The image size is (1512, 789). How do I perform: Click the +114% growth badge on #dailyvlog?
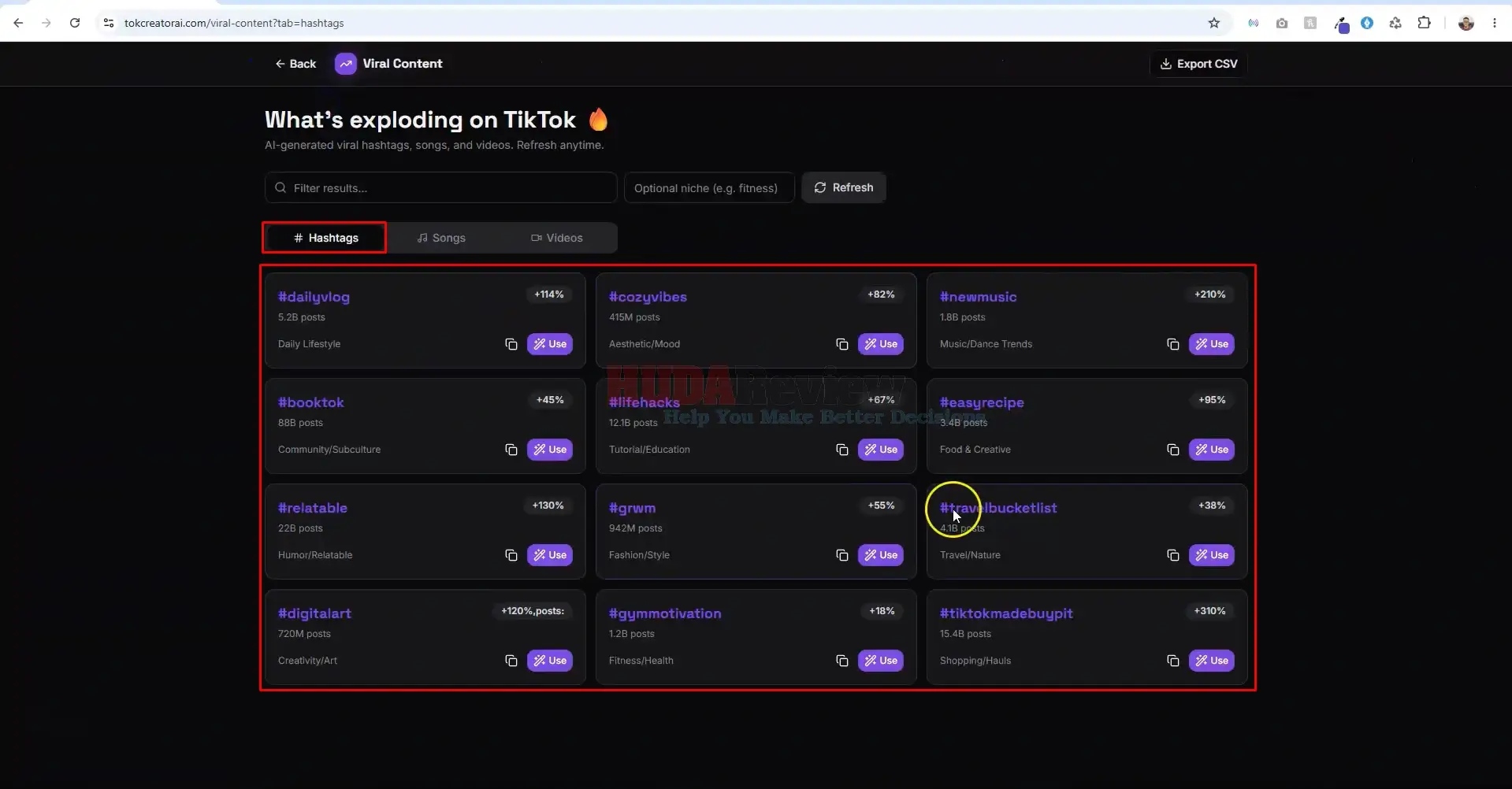click(549, 294)
